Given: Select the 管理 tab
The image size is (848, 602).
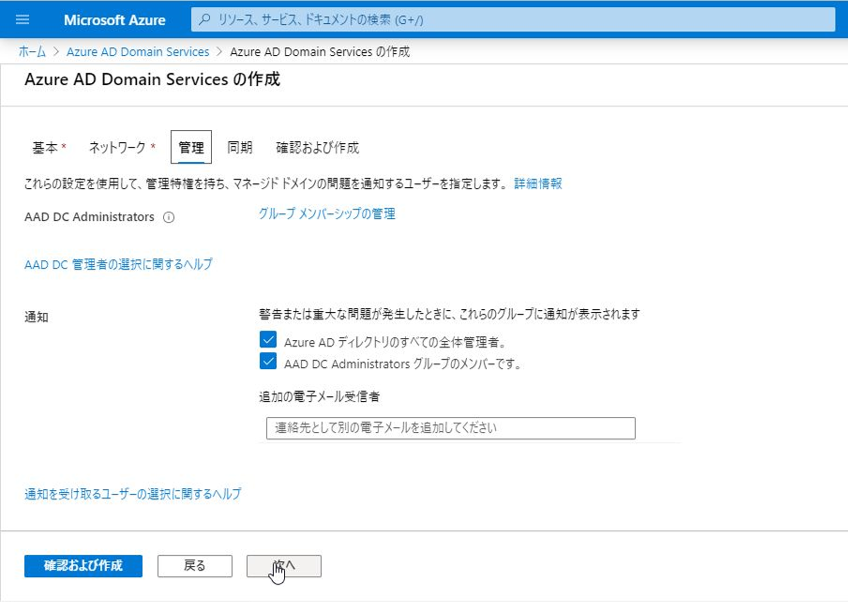Looking at the screenshot, I should pos(191,147).
